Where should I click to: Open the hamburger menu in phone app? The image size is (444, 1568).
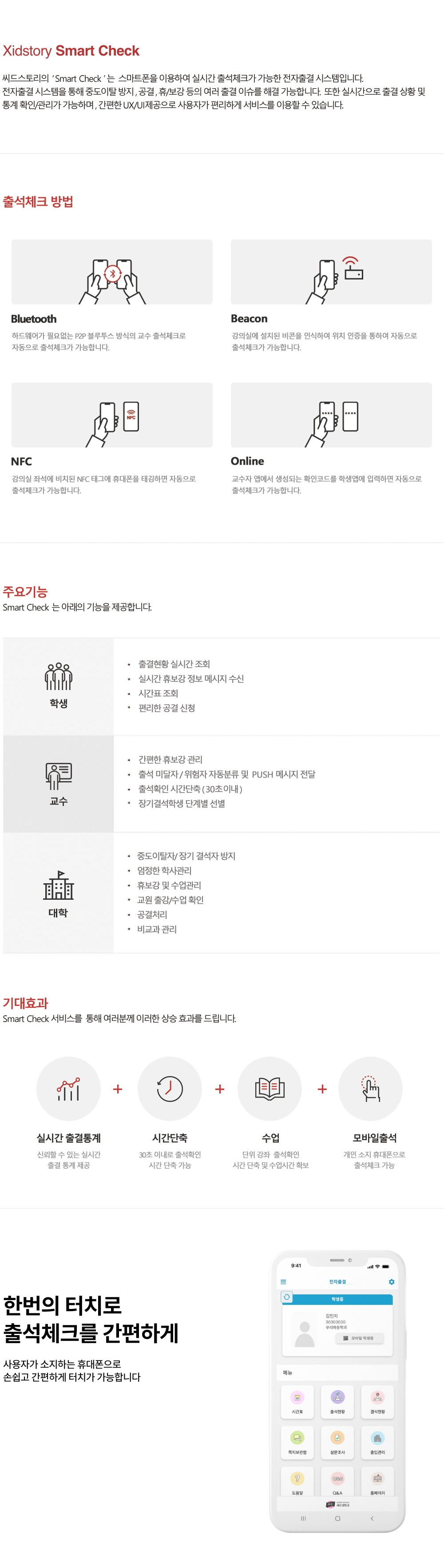(283, 1281)
